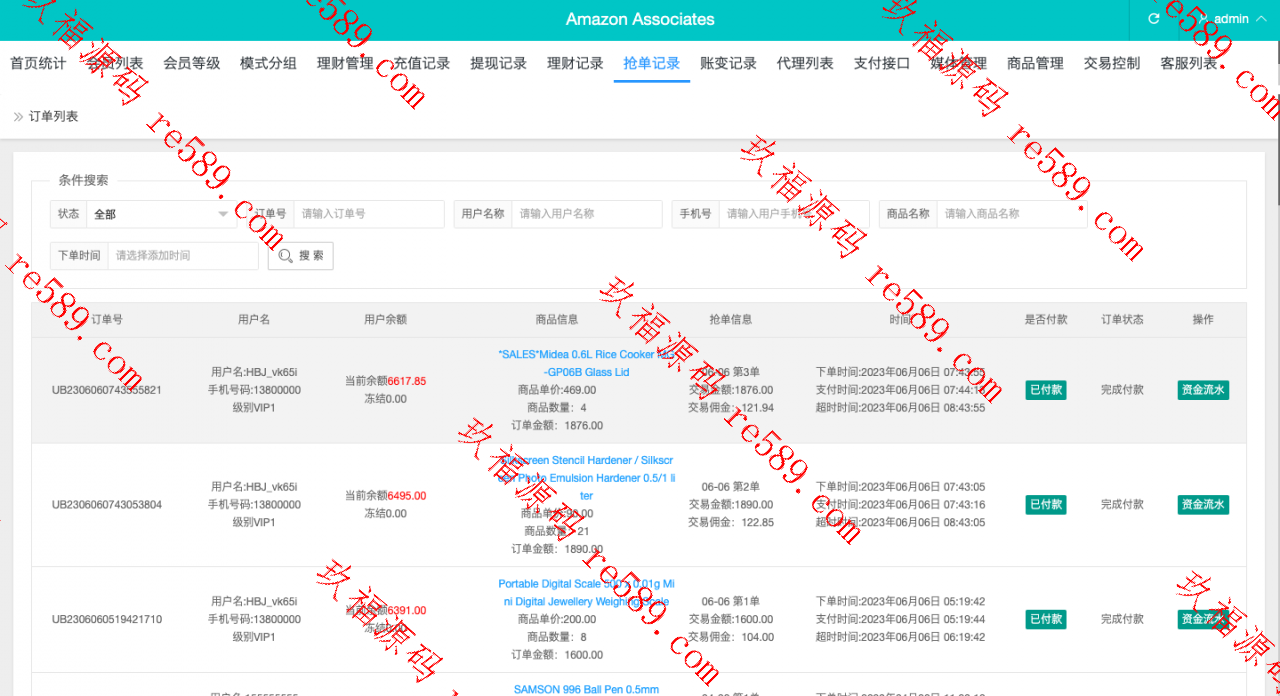
Task: Click 已付款 for order UB2306060743555821
Action: pyautogui.click(x=1046, y=390)
